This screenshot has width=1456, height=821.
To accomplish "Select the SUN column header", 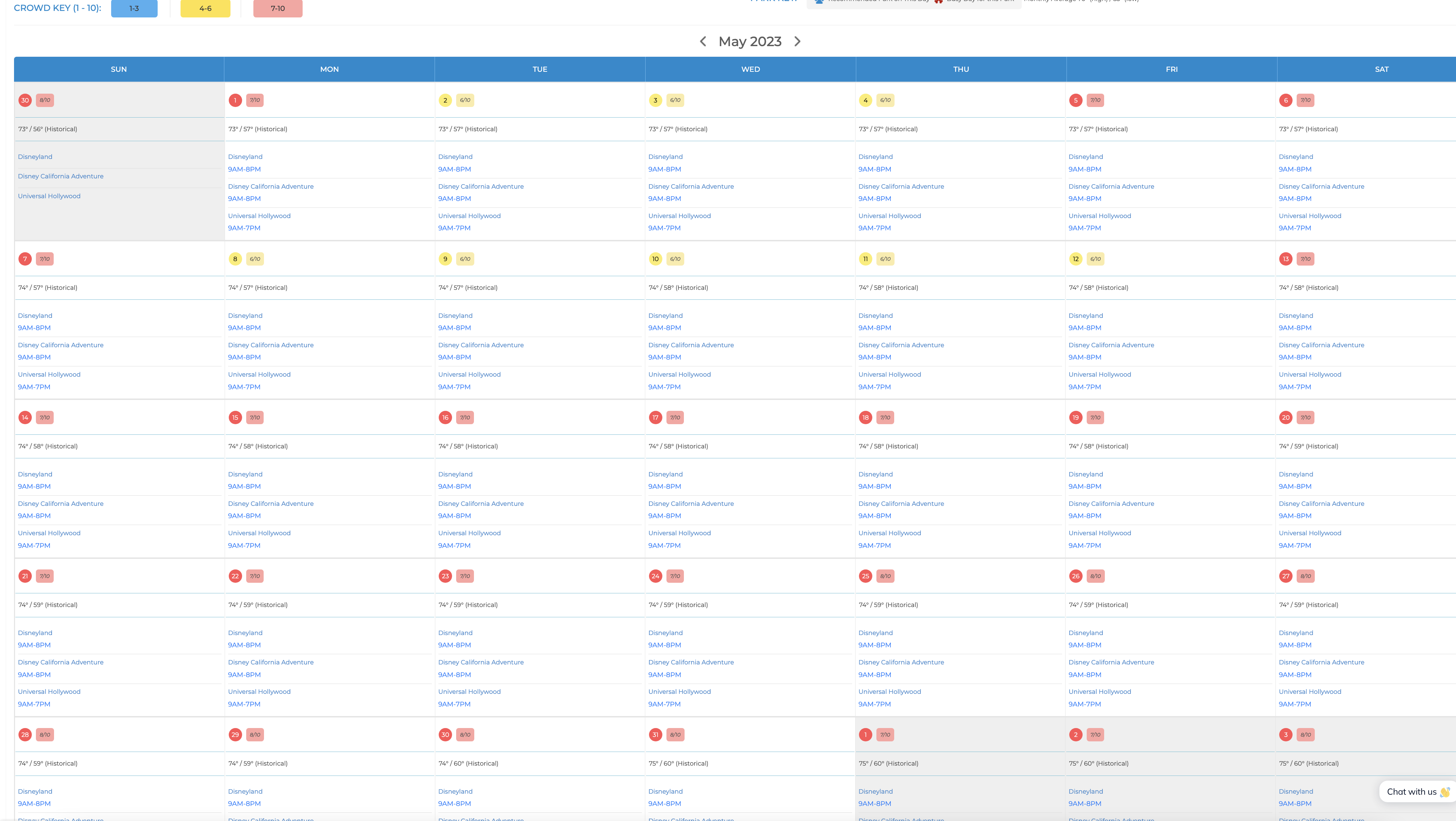I will click(119, 69).
